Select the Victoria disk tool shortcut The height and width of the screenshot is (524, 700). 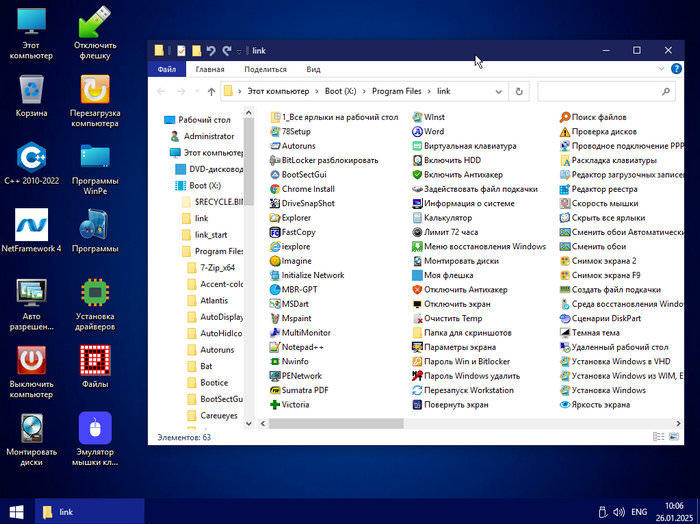[295, 405]
